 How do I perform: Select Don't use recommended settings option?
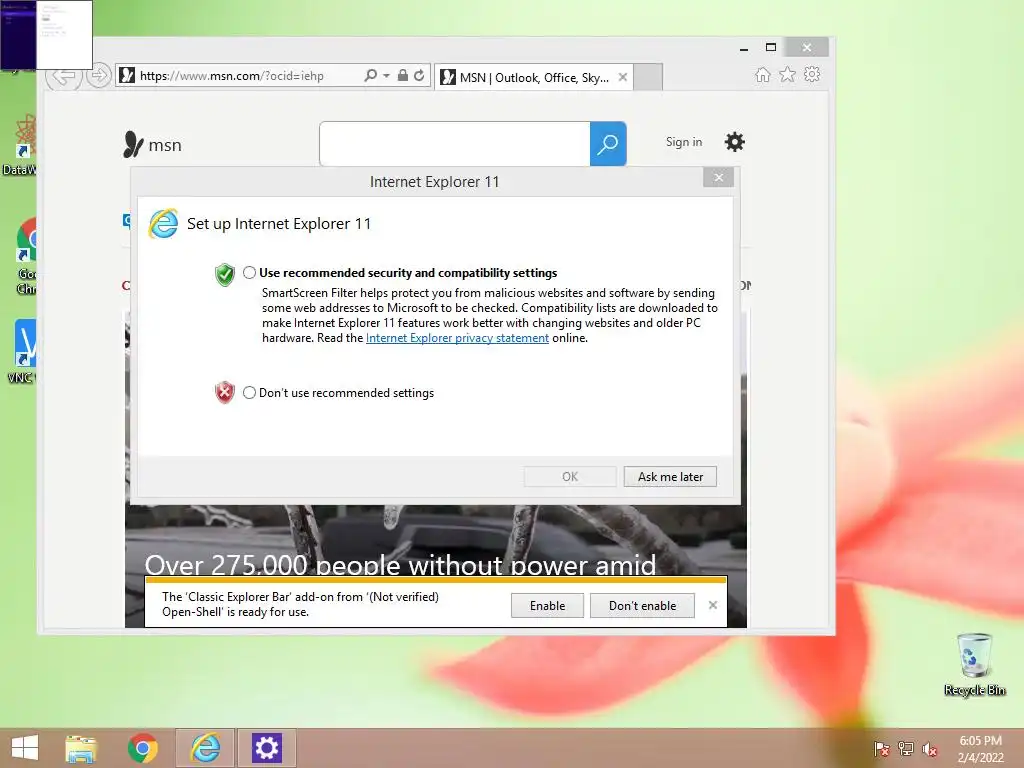249,392
